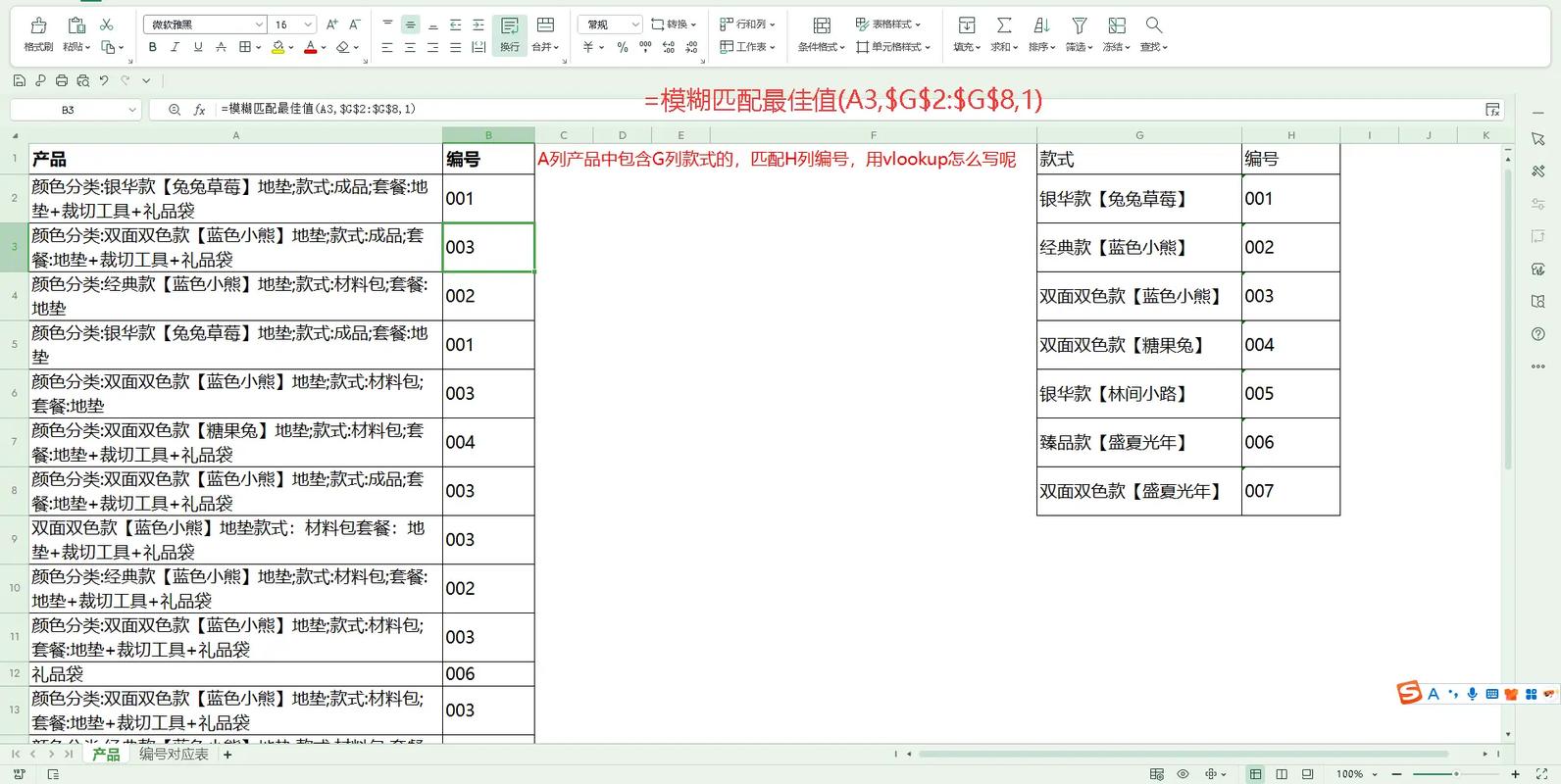Click the Print Preview icon
The width and height of the screenshot is (1561, 784).
pos(83,81)
